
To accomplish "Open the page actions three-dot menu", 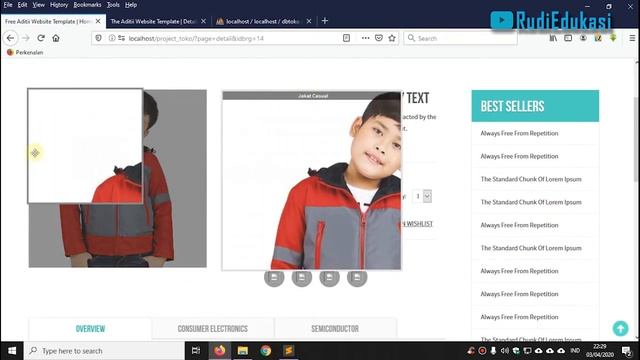I will [365, 38].
